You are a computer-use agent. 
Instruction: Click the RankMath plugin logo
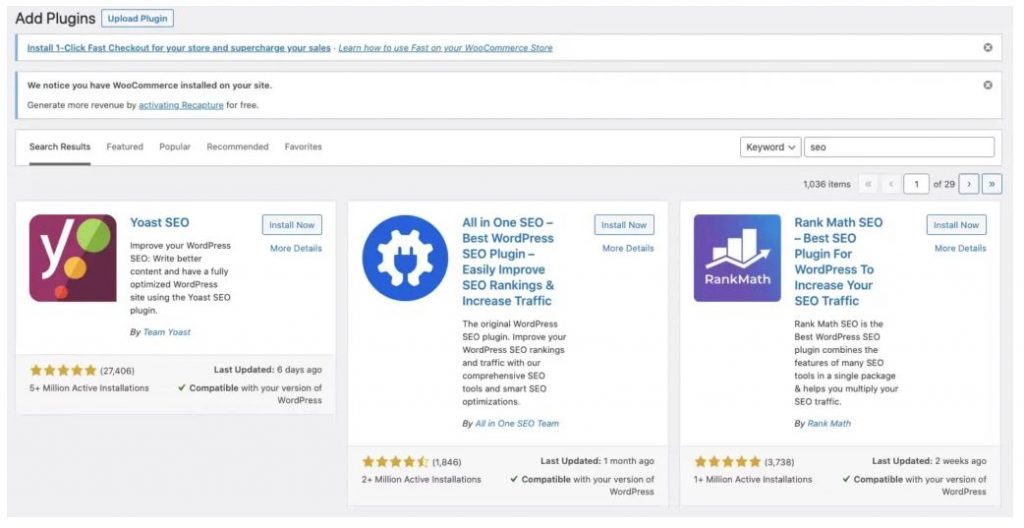[737, 258]
